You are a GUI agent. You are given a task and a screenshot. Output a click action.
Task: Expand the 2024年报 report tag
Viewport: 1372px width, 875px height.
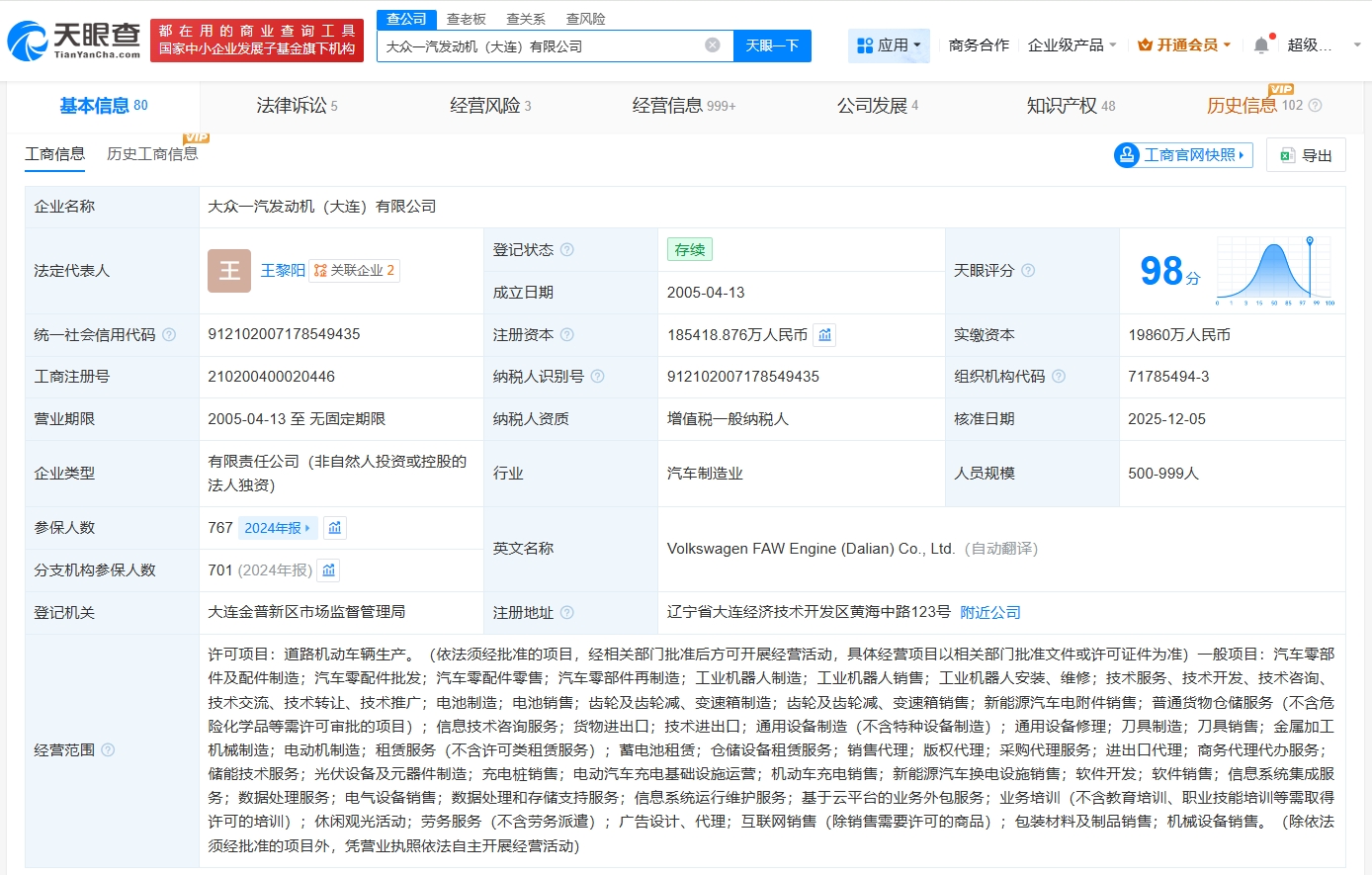pyautogui.click(x=277, y=528)
